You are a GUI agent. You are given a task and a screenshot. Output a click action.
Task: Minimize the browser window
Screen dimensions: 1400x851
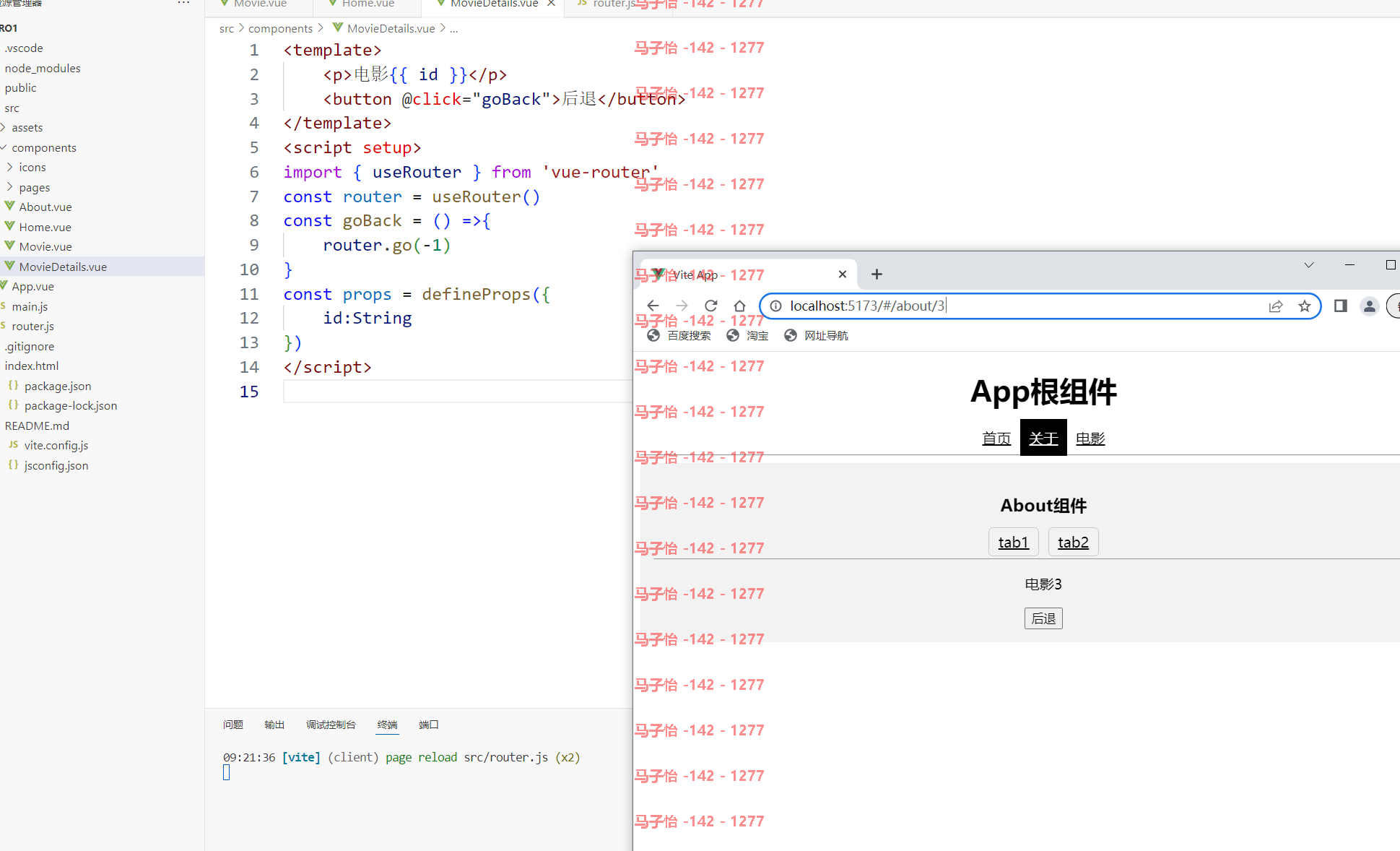[x=1349, y=265]
